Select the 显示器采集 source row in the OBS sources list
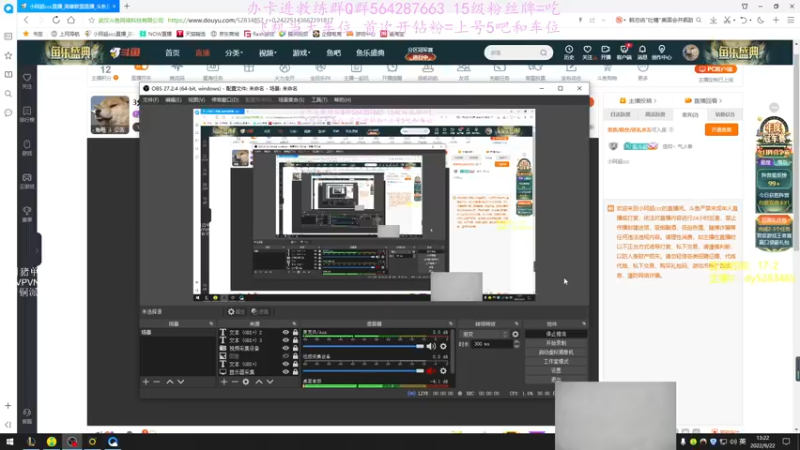 tap(259, 372)
